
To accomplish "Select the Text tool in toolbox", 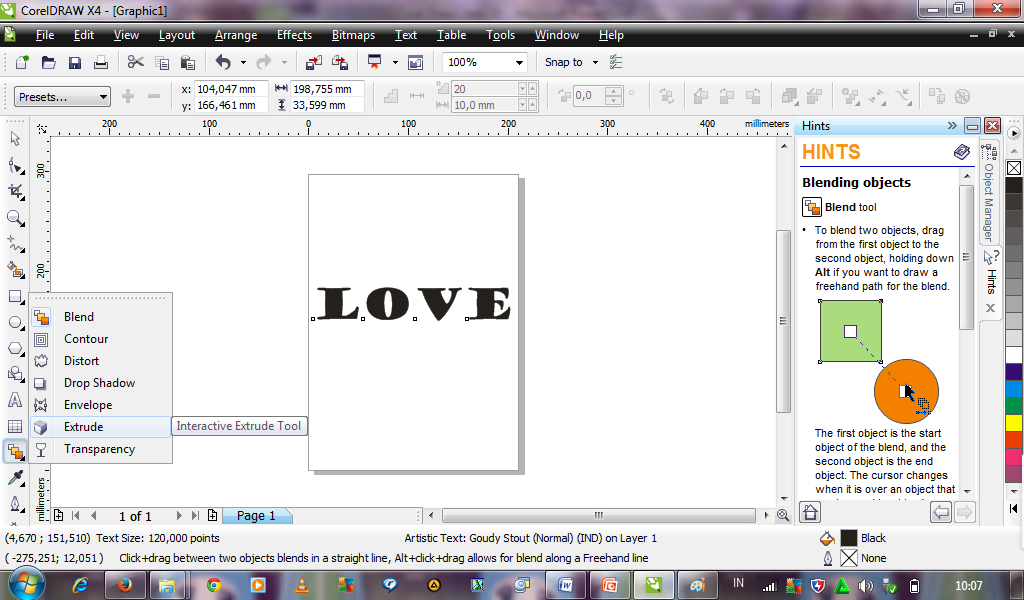I will [x=15, y=400].
